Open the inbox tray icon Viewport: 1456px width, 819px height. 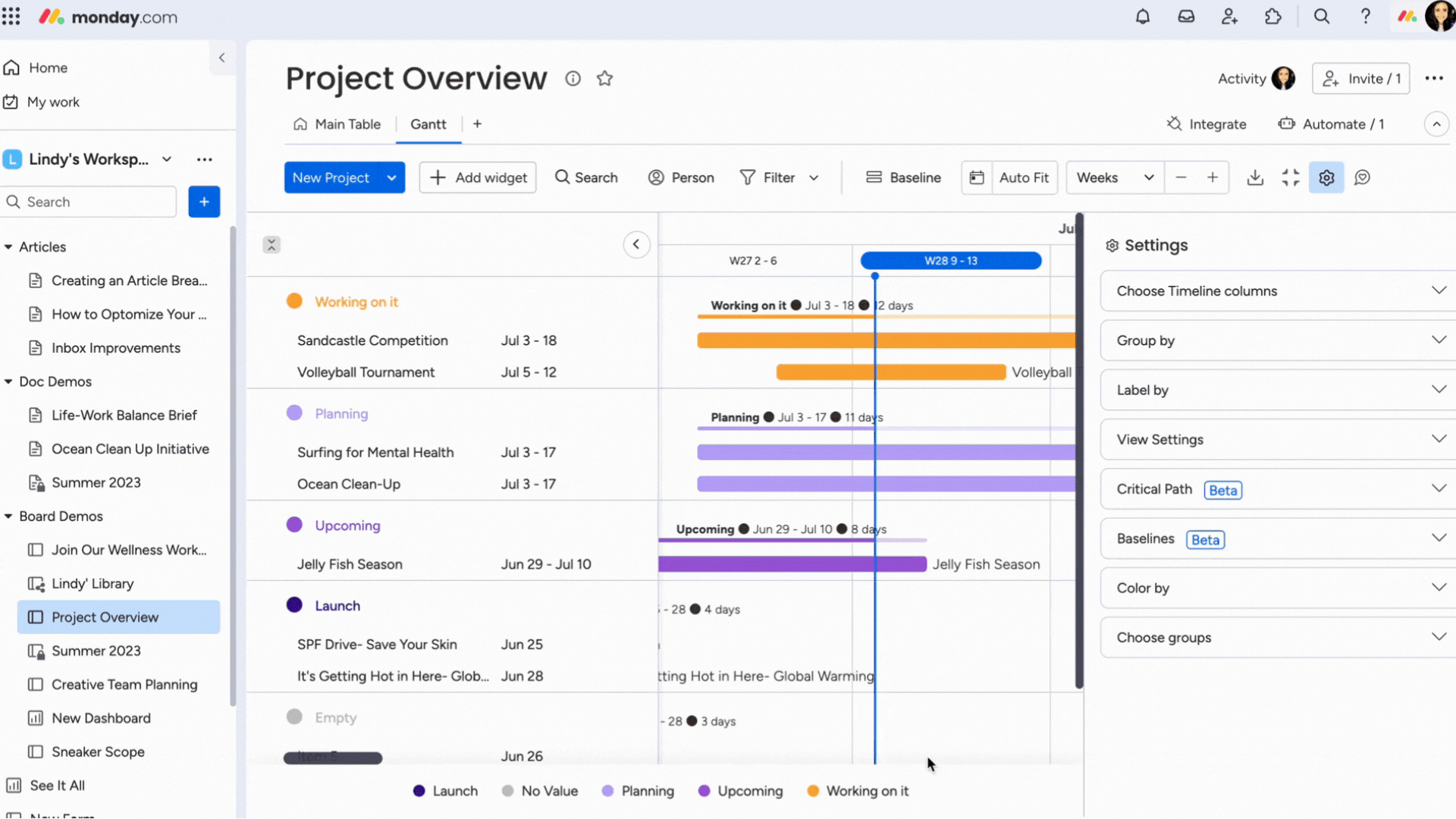click(x=1186, y=17)
